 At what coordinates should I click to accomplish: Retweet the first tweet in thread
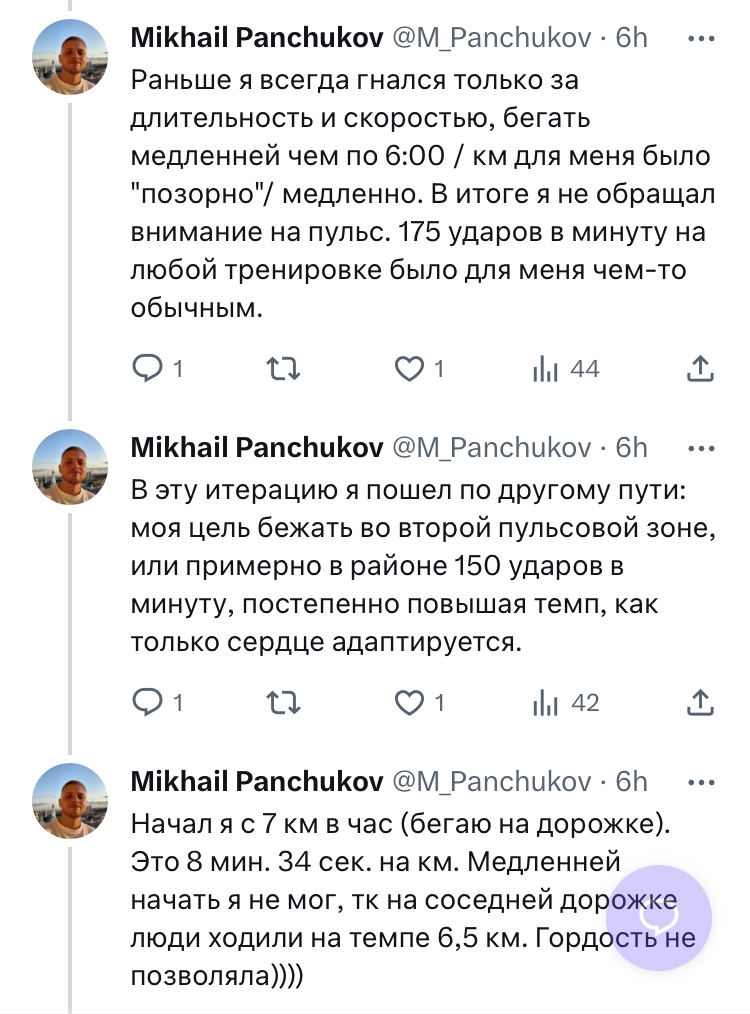287,369
